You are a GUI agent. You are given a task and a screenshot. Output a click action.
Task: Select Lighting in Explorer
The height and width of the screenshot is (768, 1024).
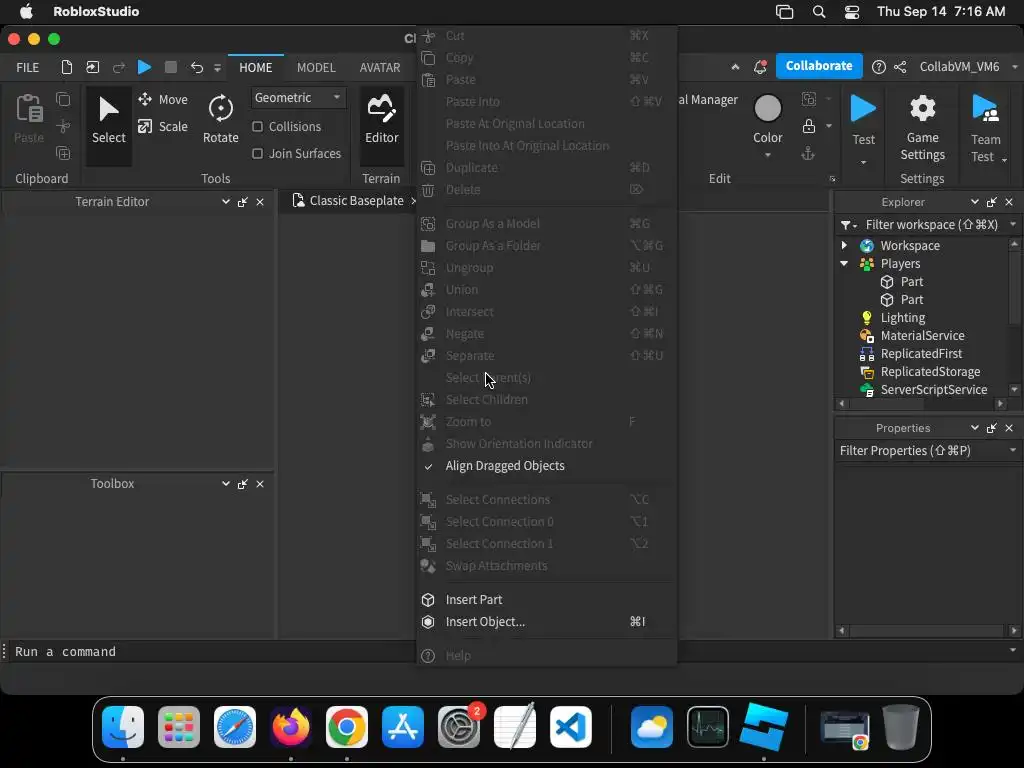coord(903,317)
